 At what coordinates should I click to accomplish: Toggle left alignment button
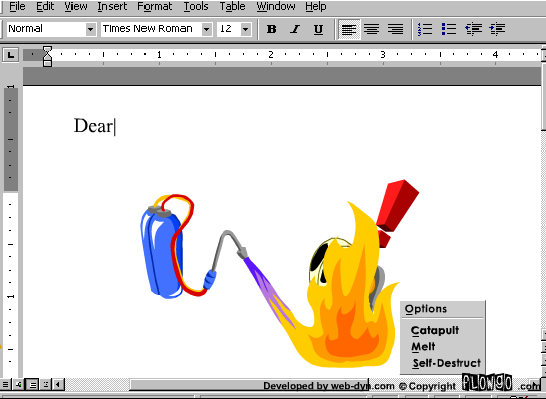tap(349, 29)
